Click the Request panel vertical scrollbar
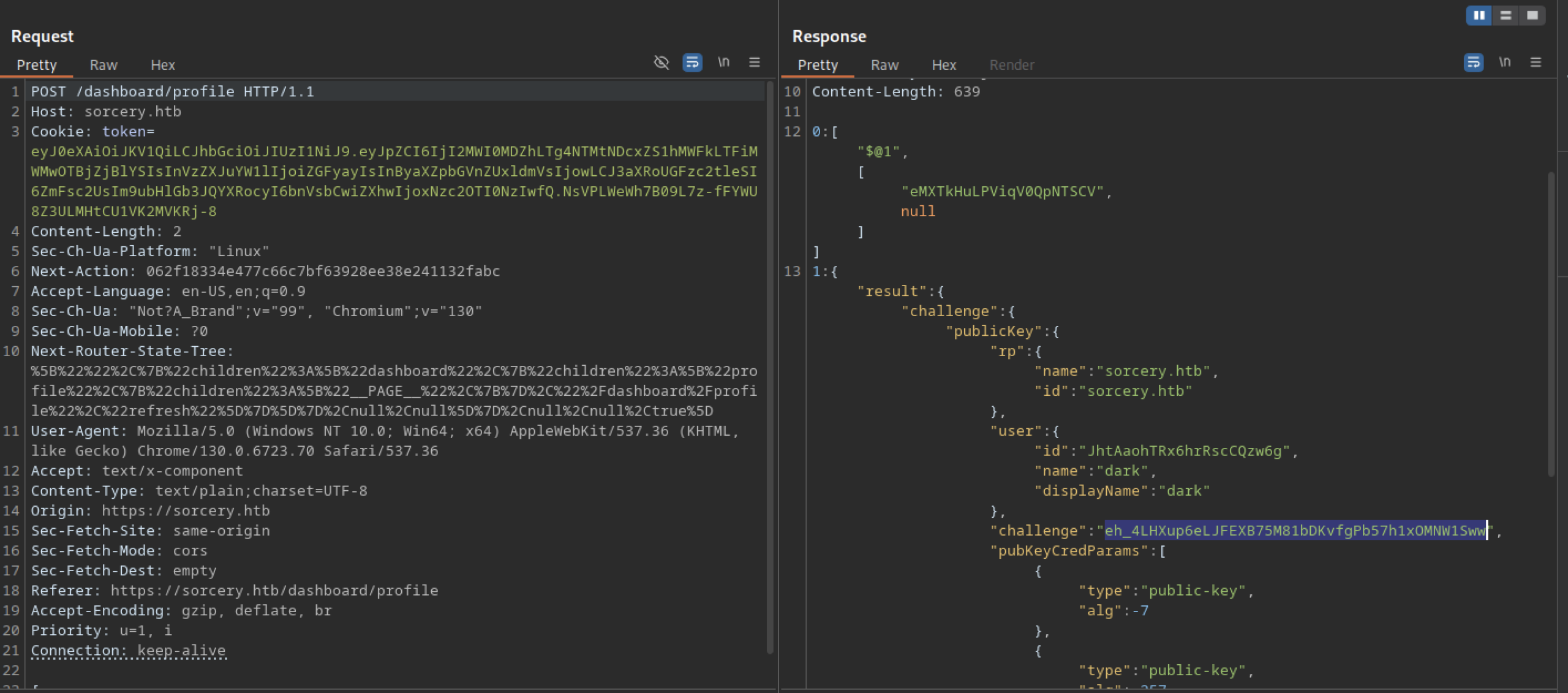1568x693 pixels. (769, 368)
